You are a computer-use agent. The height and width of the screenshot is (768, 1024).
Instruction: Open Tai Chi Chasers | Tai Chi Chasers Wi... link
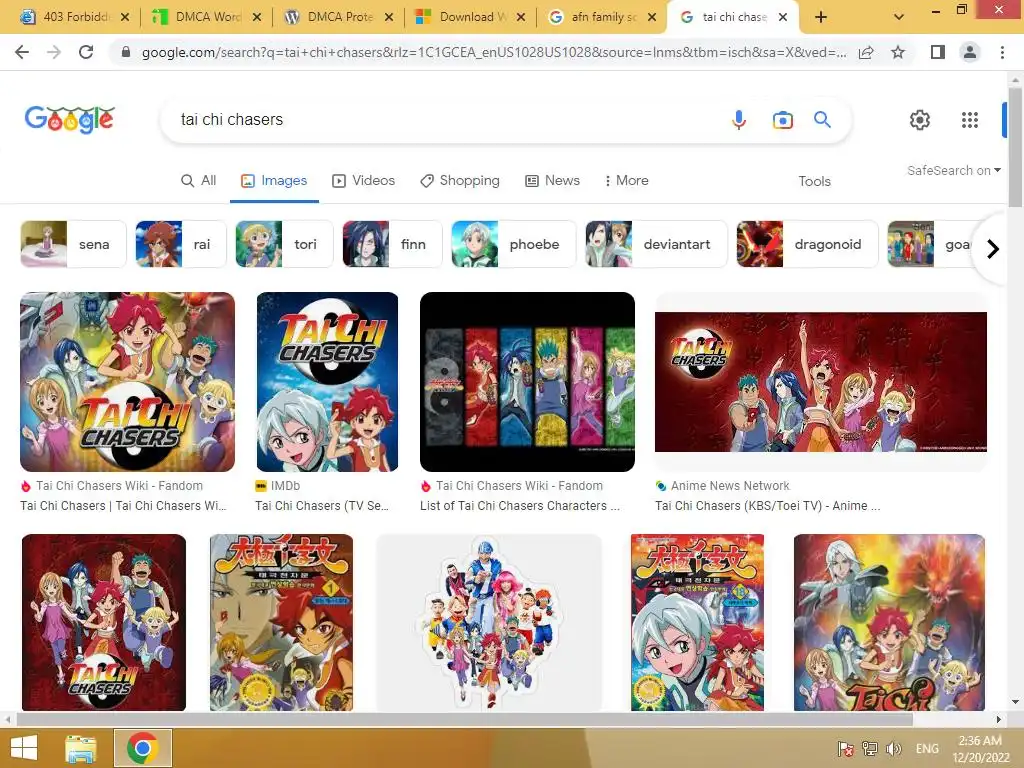[123, 506]
